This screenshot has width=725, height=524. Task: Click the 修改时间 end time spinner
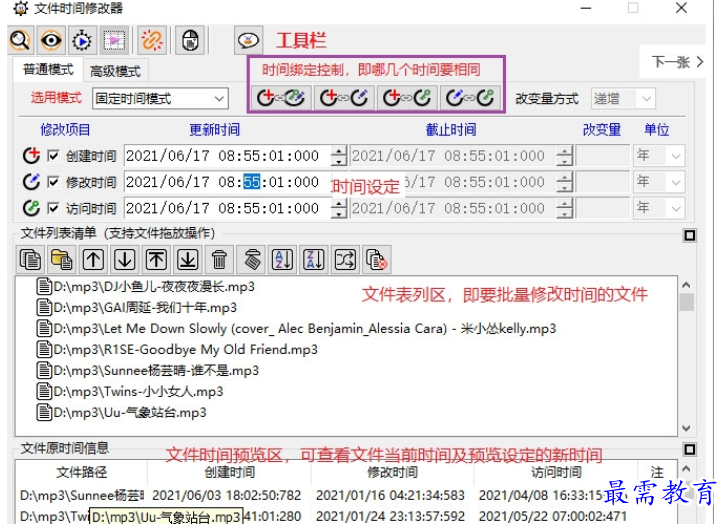click(x=565, y=182)
